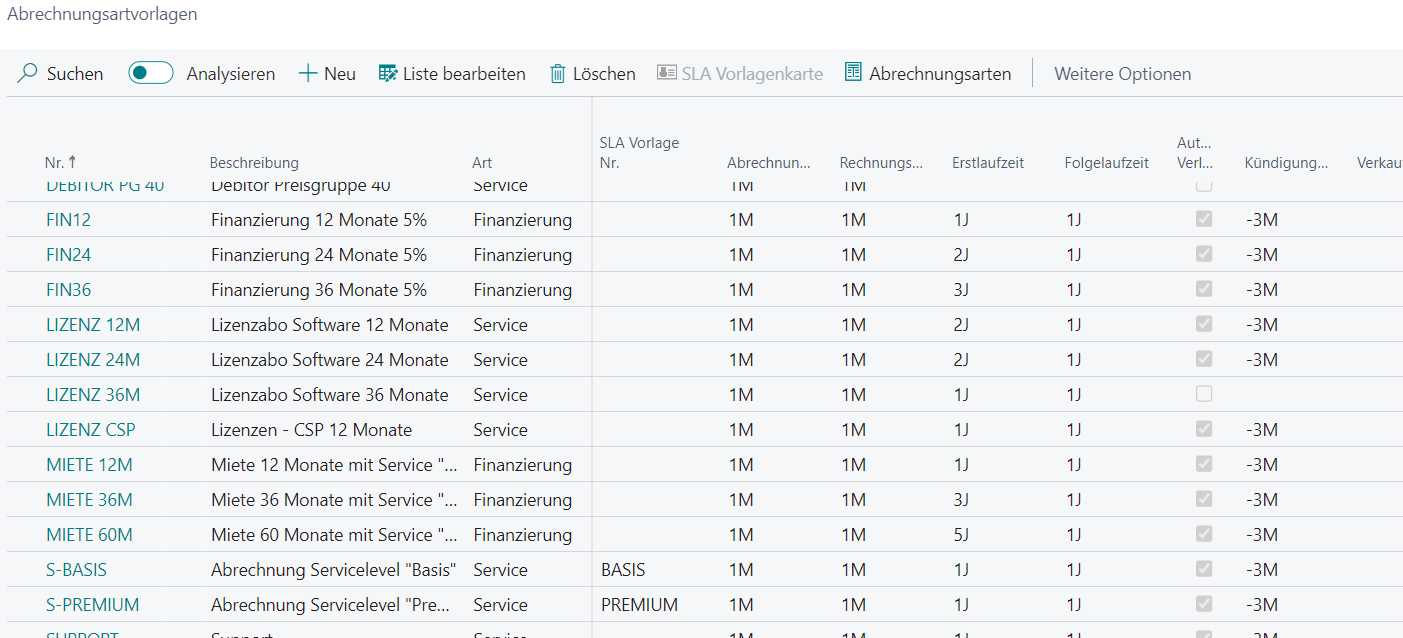Click the Neu plus icon
Screen dimensions: 1403x638
308,73
